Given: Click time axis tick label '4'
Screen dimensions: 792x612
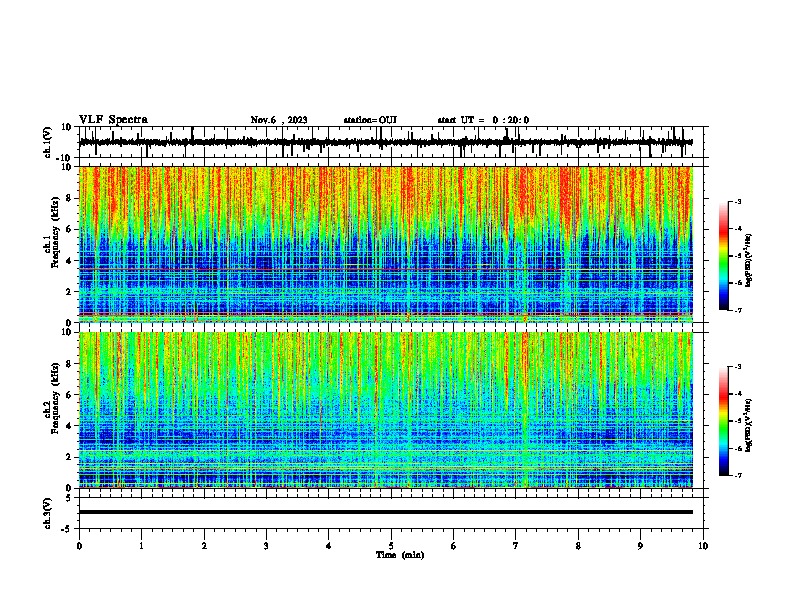Looking at the screenshot, I should (x=329, y=546).
